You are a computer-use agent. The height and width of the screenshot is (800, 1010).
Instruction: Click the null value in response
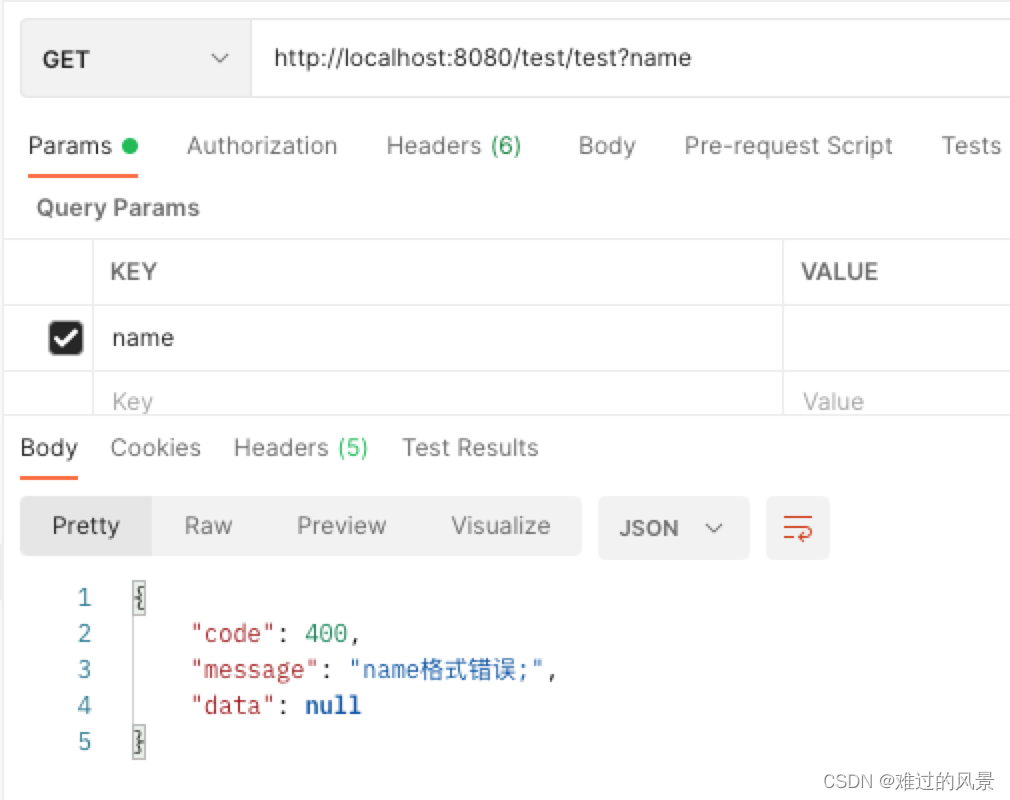(x=333, y=705)
